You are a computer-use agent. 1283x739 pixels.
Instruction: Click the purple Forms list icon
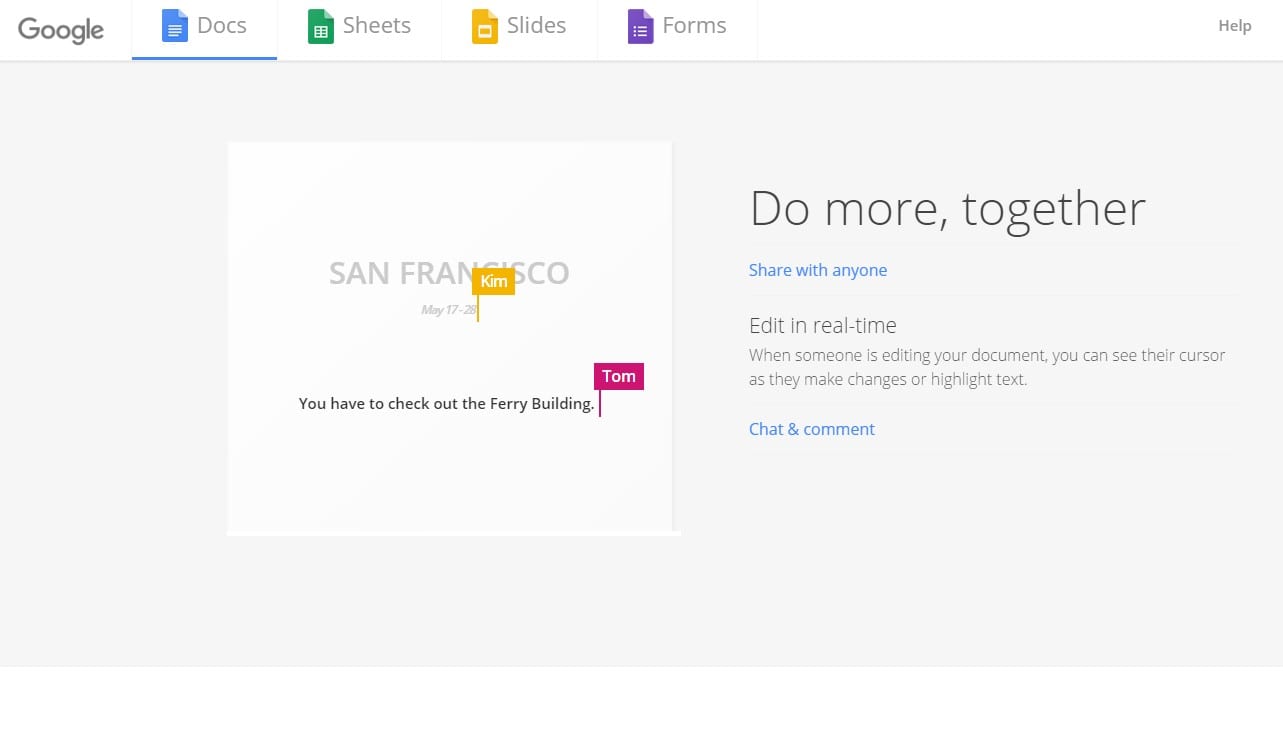640,26
